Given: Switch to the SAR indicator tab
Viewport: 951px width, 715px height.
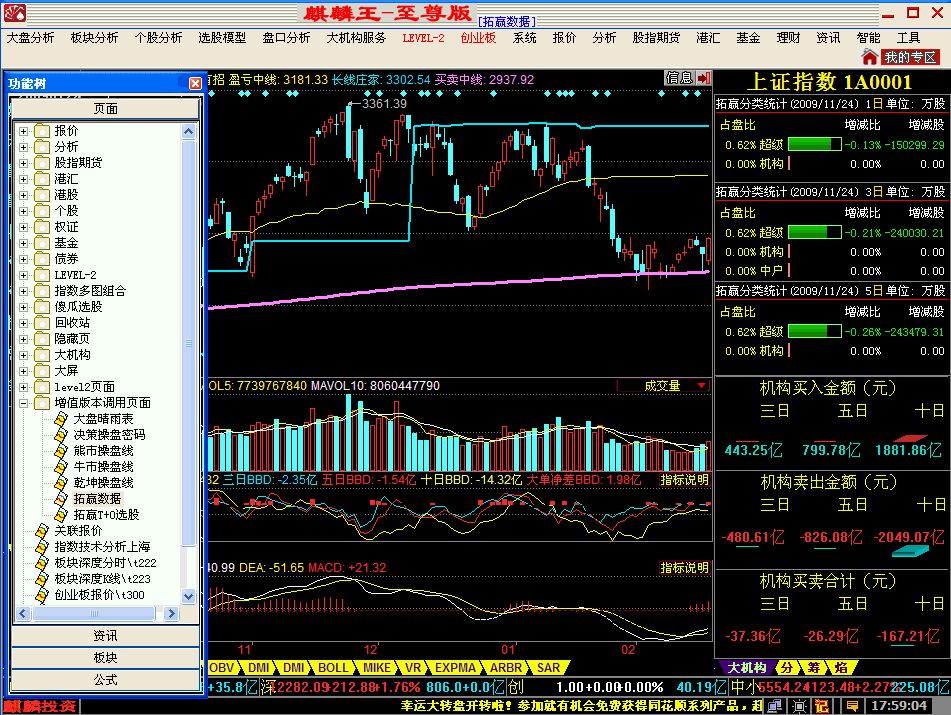Looking at the screenshot, I should pyautogui.click(x=548, y=668).
